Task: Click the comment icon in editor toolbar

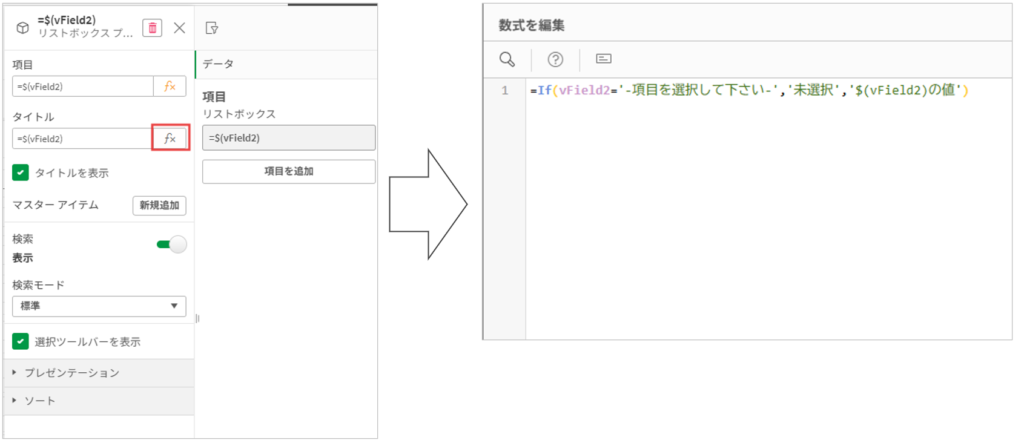Action: 603,59
